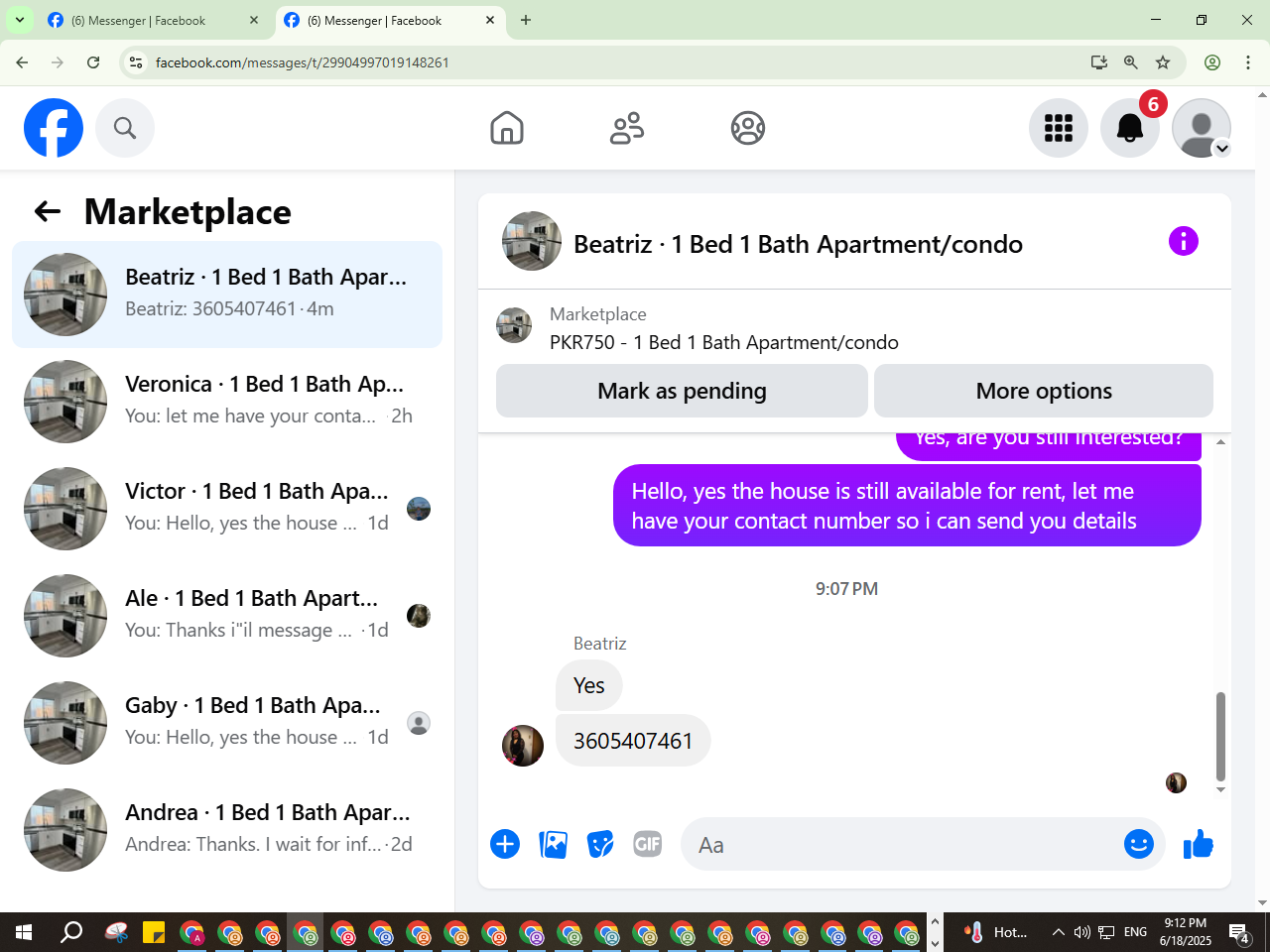Open Beatriz conversation in chat list
Image resolution: width=1270 pixels, height=952 pixels.
coord(227,295)
